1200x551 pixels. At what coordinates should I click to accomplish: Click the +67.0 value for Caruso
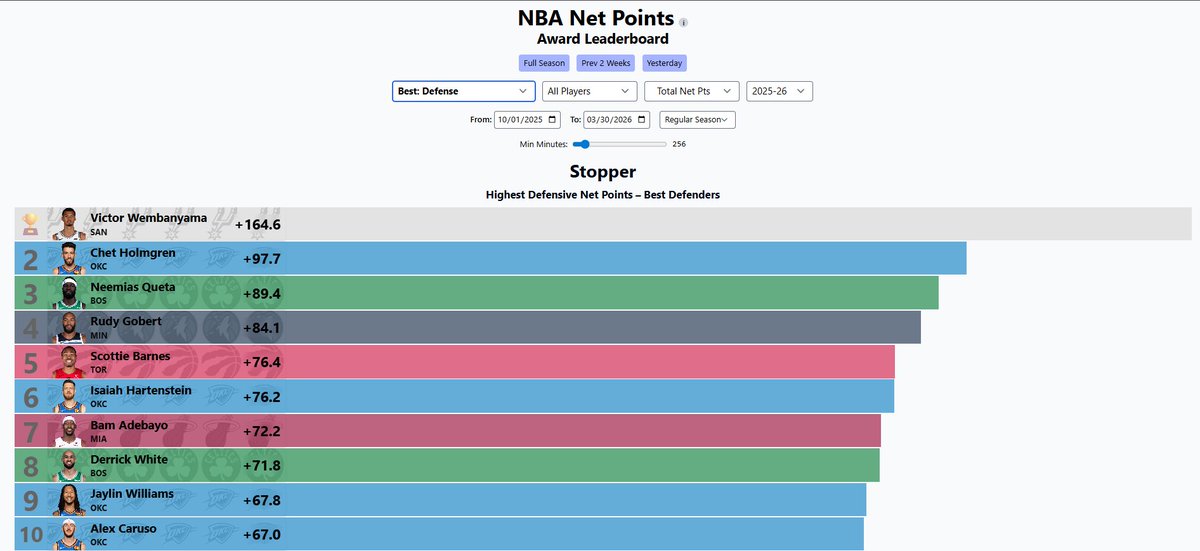pyautogui.click(x=262, y=535)
